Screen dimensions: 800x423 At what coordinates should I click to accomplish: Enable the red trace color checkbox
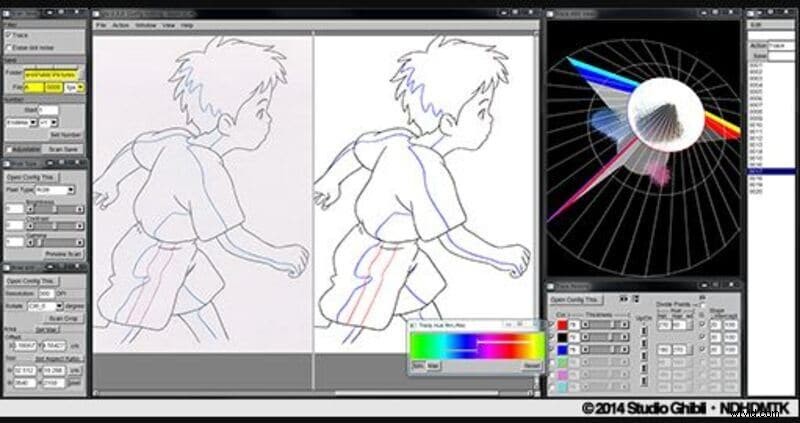coord(551,325)
